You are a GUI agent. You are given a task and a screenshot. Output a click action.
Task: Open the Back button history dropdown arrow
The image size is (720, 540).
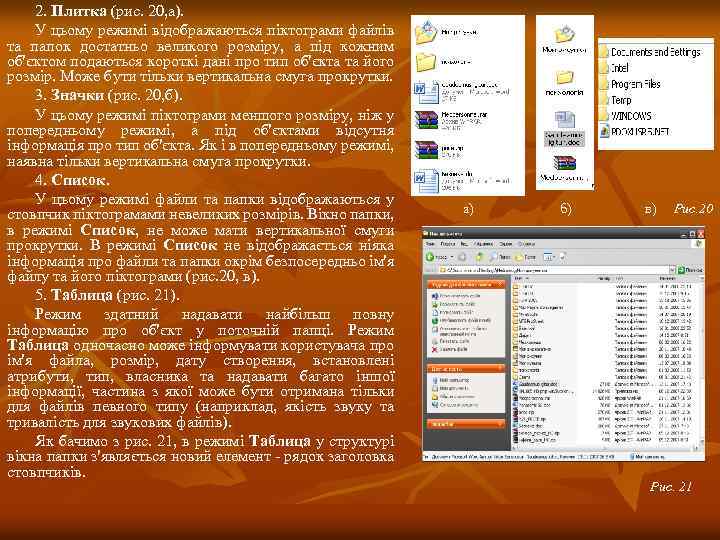(x=452, y=257)
